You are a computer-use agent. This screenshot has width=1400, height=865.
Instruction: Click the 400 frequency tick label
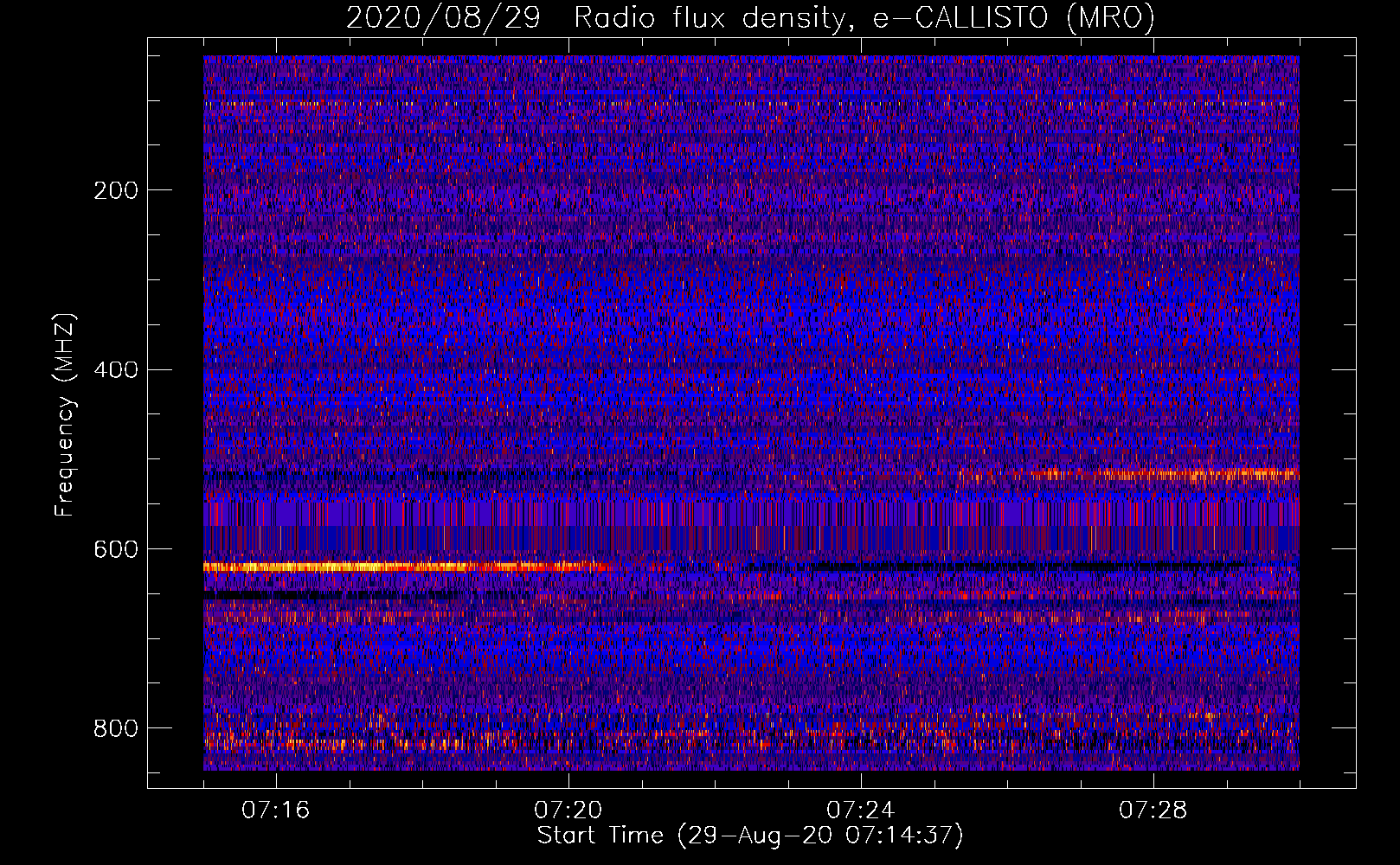116,370
